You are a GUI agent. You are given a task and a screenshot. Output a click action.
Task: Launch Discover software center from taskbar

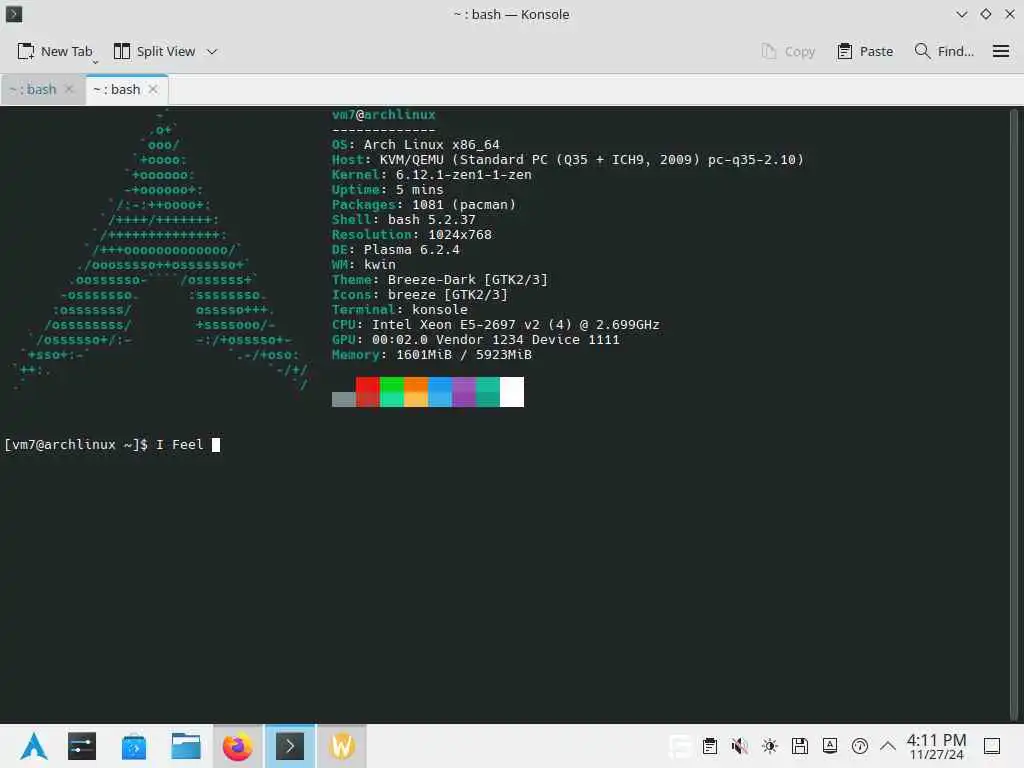[134, 746]
